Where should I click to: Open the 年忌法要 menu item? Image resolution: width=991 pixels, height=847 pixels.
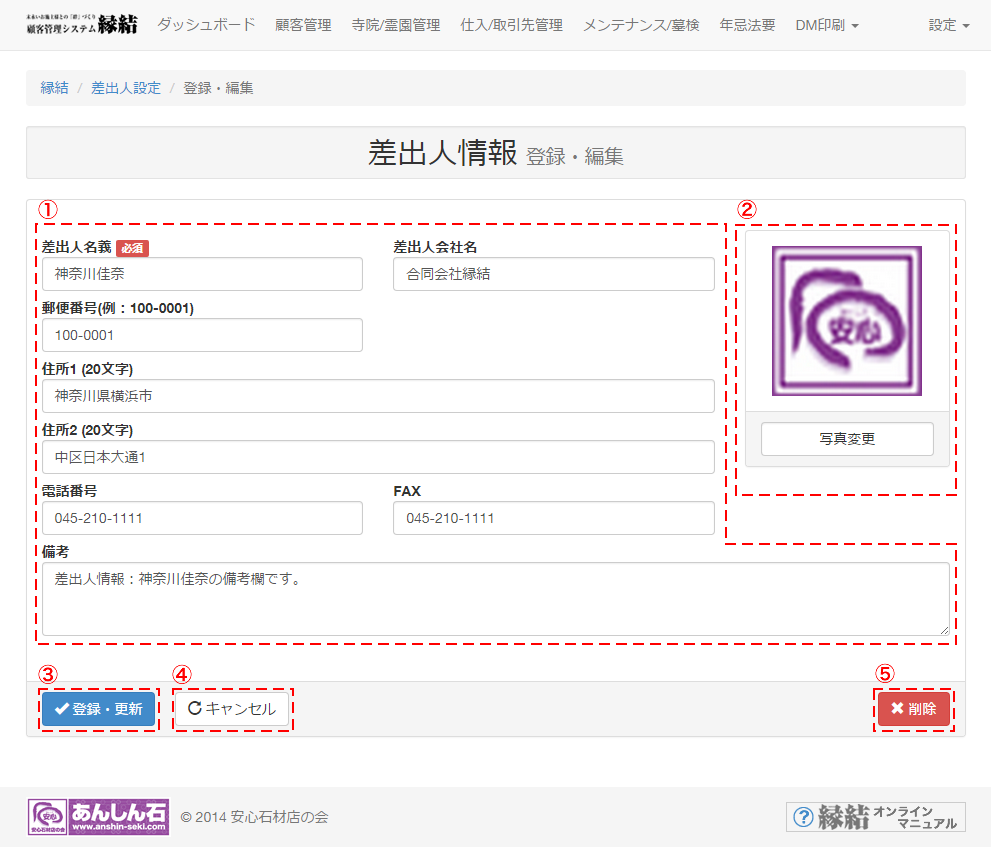[x=747, y=25]
